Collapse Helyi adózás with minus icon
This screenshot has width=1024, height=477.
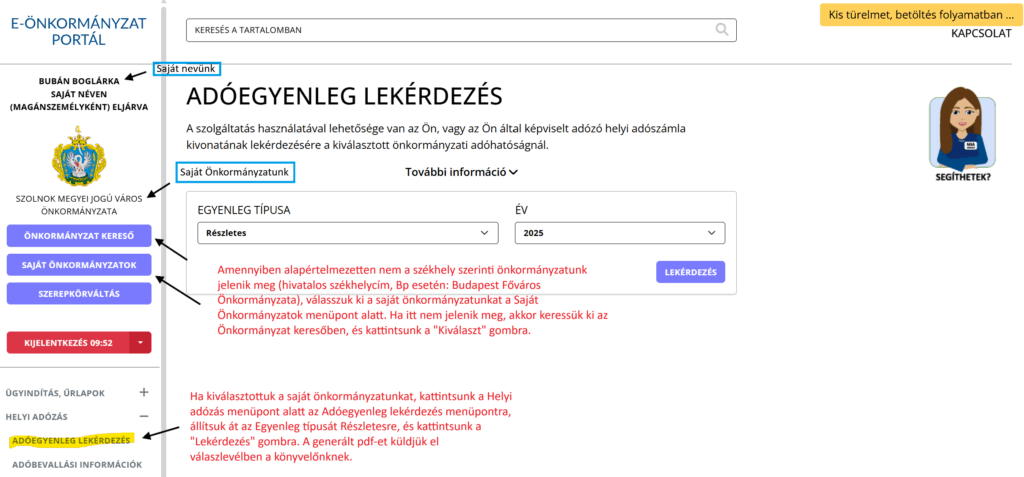tap(143, 416)
